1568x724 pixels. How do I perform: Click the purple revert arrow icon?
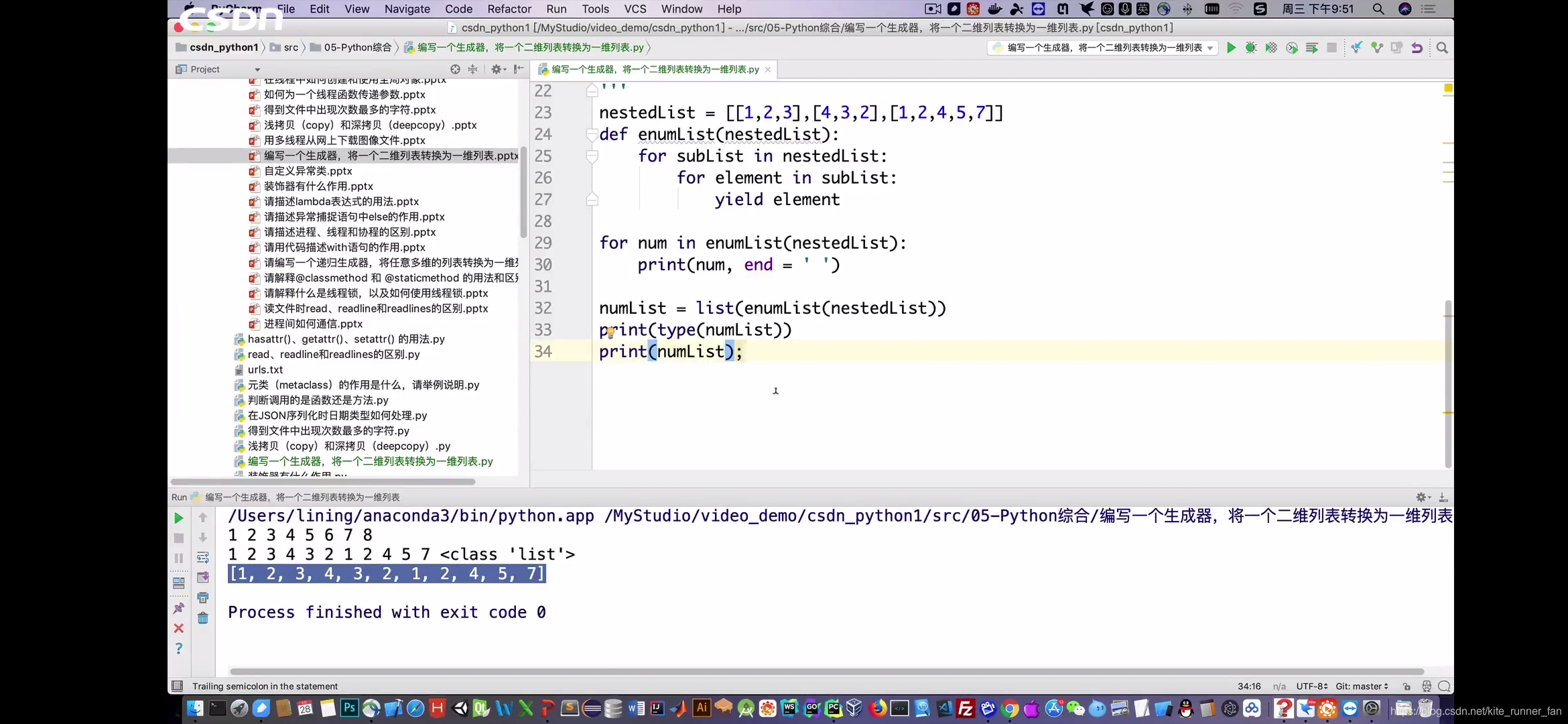(x=1417, y=48)
